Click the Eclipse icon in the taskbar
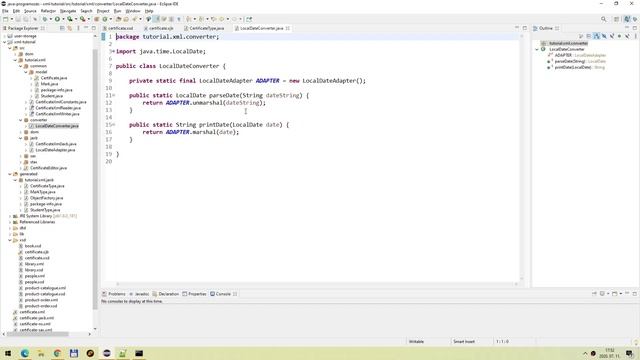The height and width of the screenshot is (360, 640). click(x=107, y=353)
